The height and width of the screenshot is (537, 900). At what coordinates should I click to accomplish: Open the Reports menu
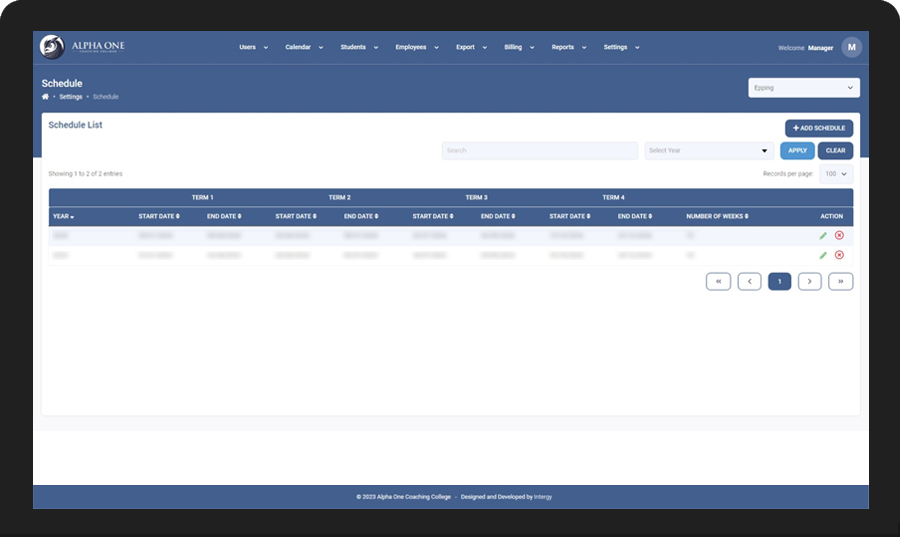click(569, 47)
